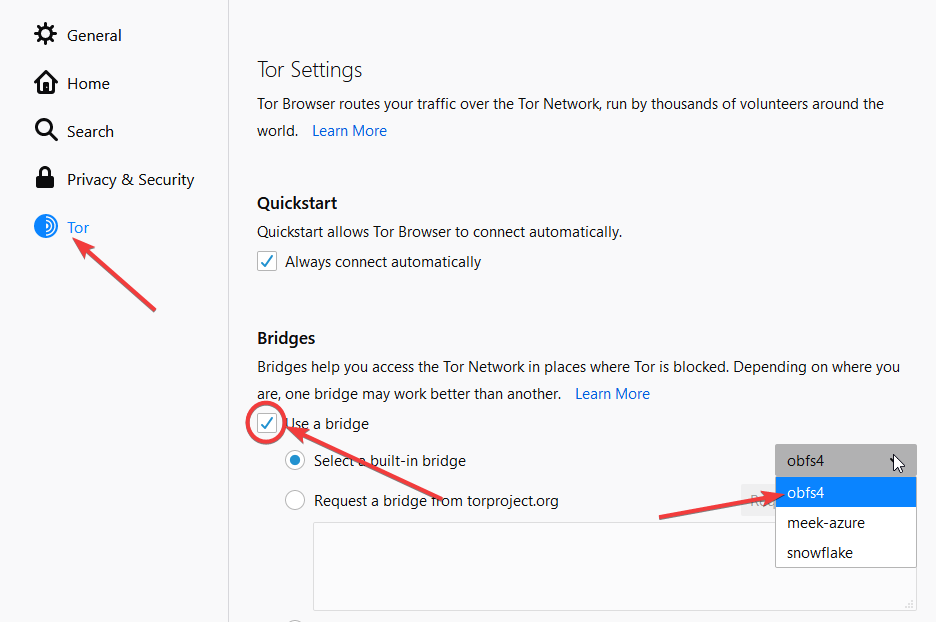Click the Home house icon
The width and height of the screenshot is (936, 622).
pos(45,83)
